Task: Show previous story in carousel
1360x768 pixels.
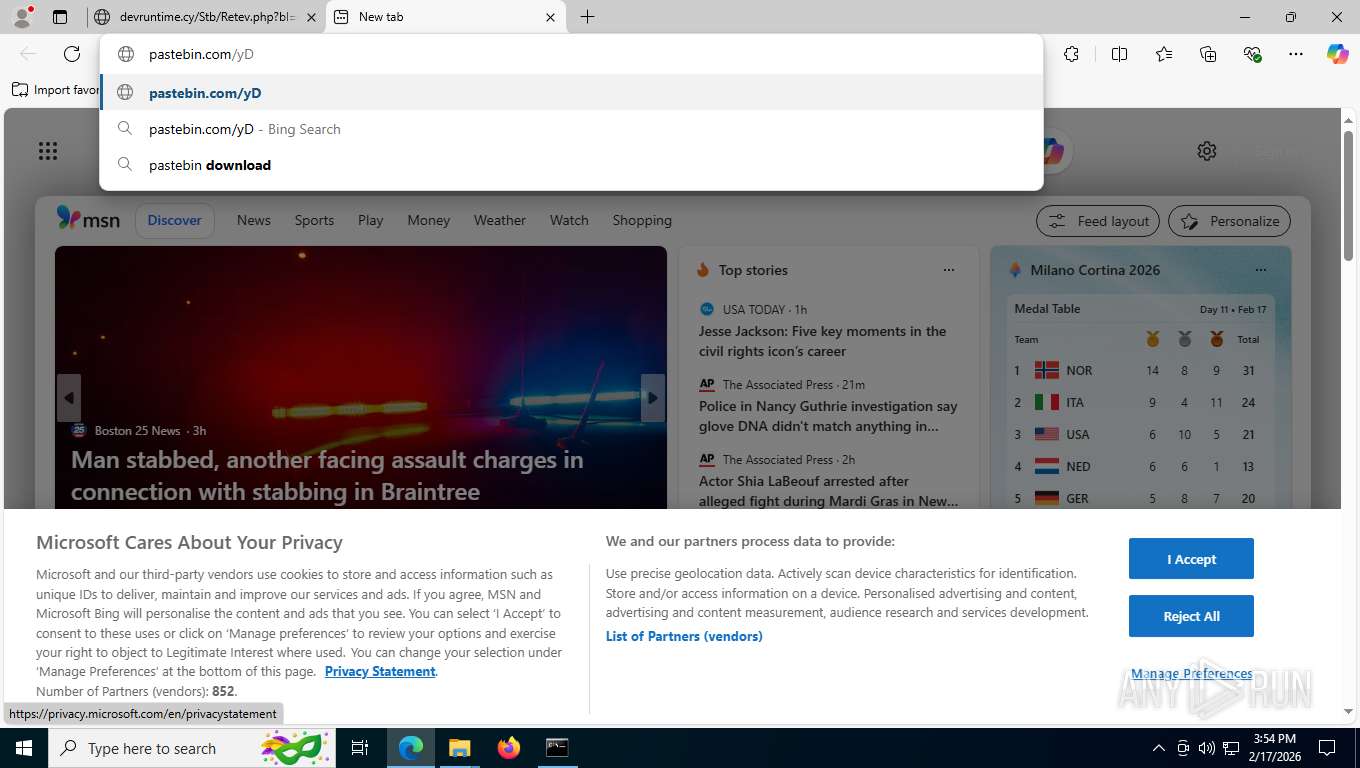Action: point(69,398)
